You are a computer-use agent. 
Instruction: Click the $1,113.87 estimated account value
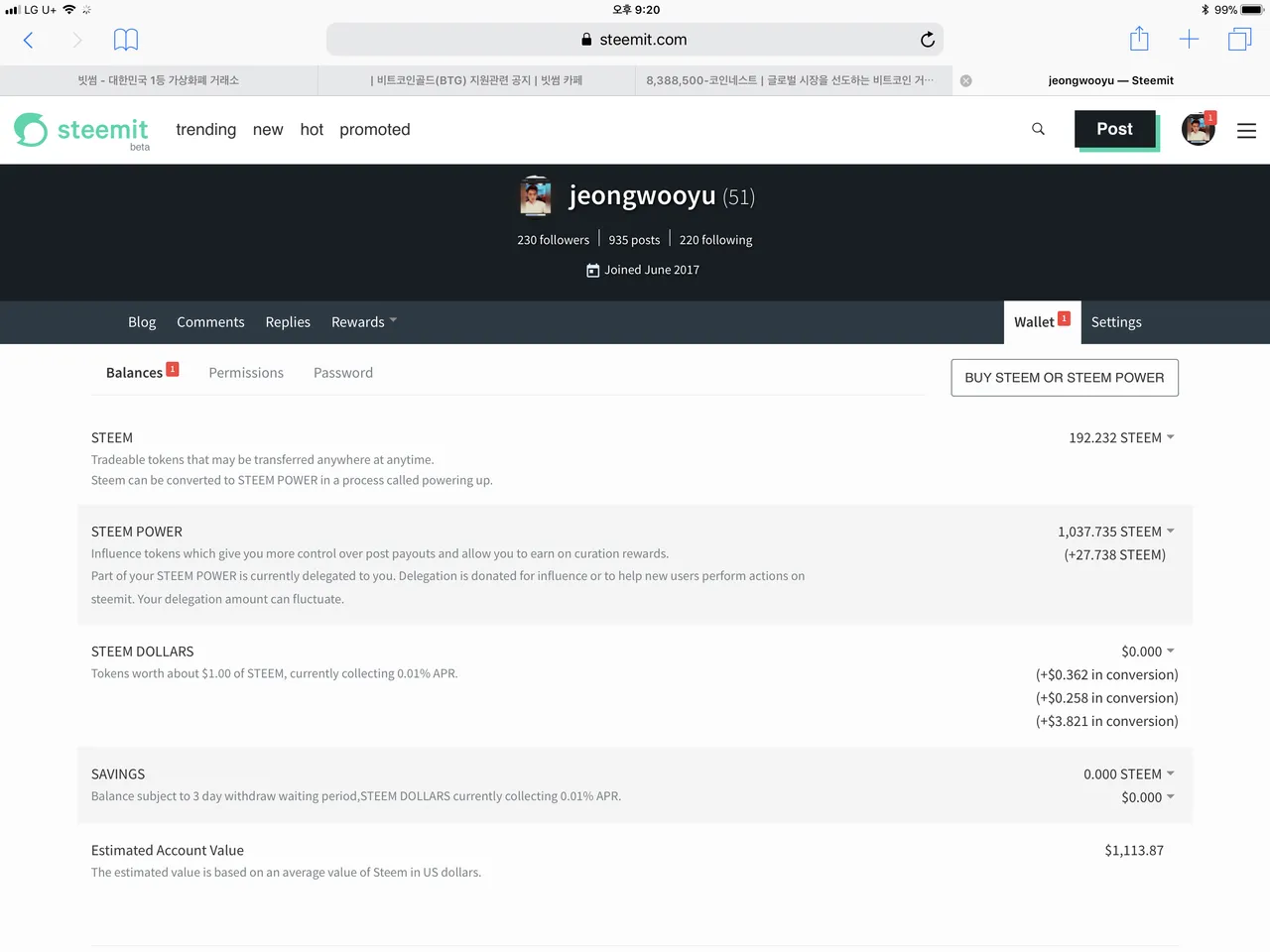click(1134, 851)
